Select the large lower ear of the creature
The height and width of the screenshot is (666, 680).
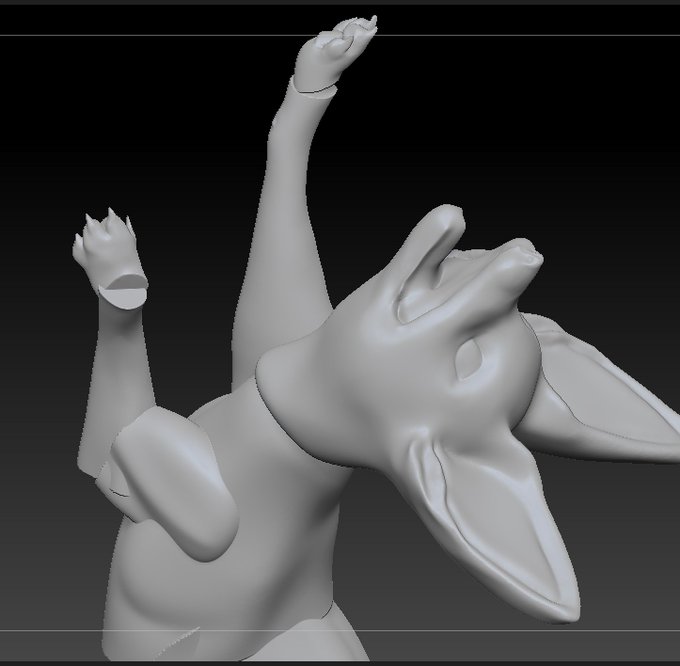click(x=499, y=527)
